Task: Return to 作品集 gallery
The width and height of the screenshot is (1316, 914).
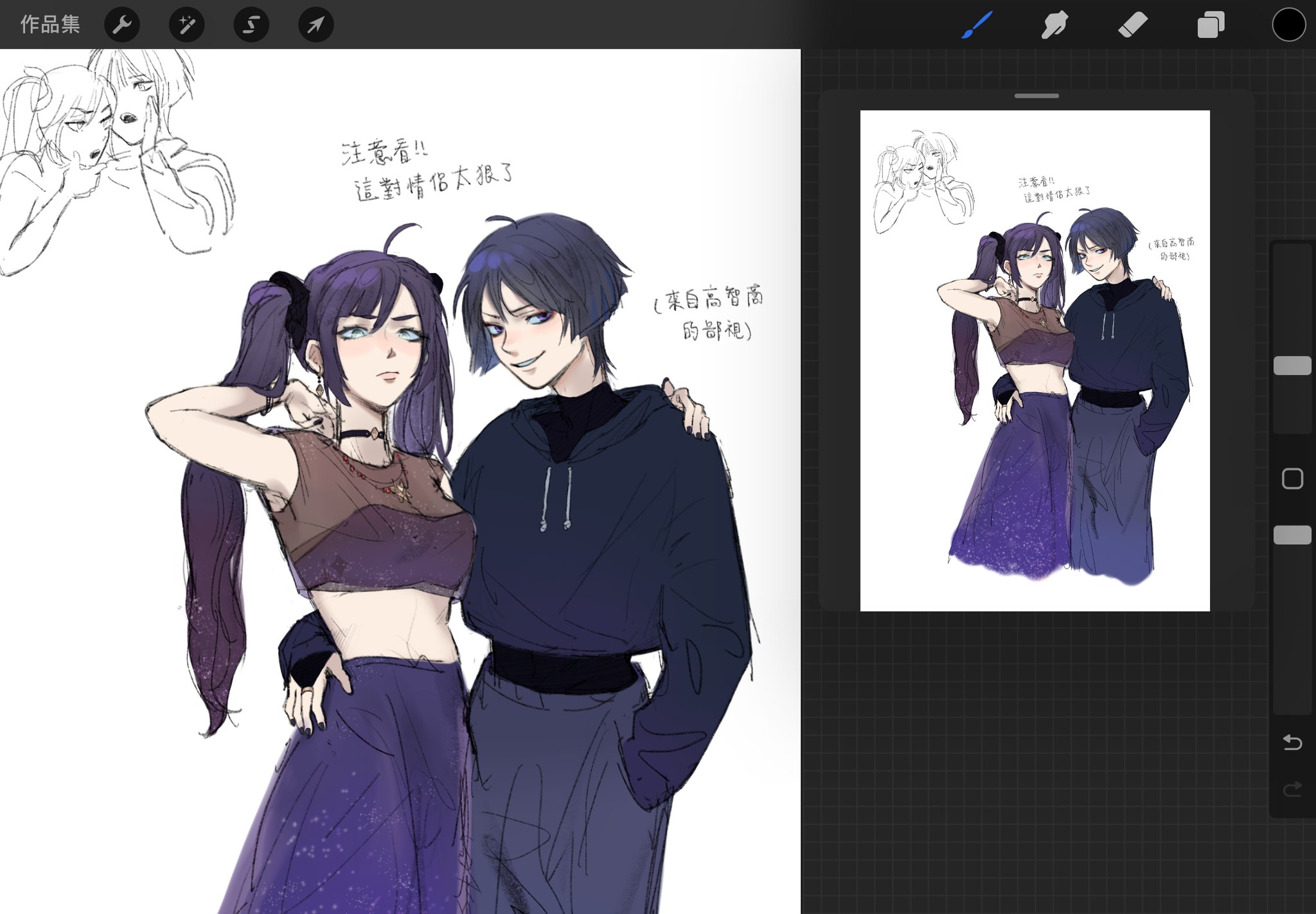Action: tap(50, 25)
